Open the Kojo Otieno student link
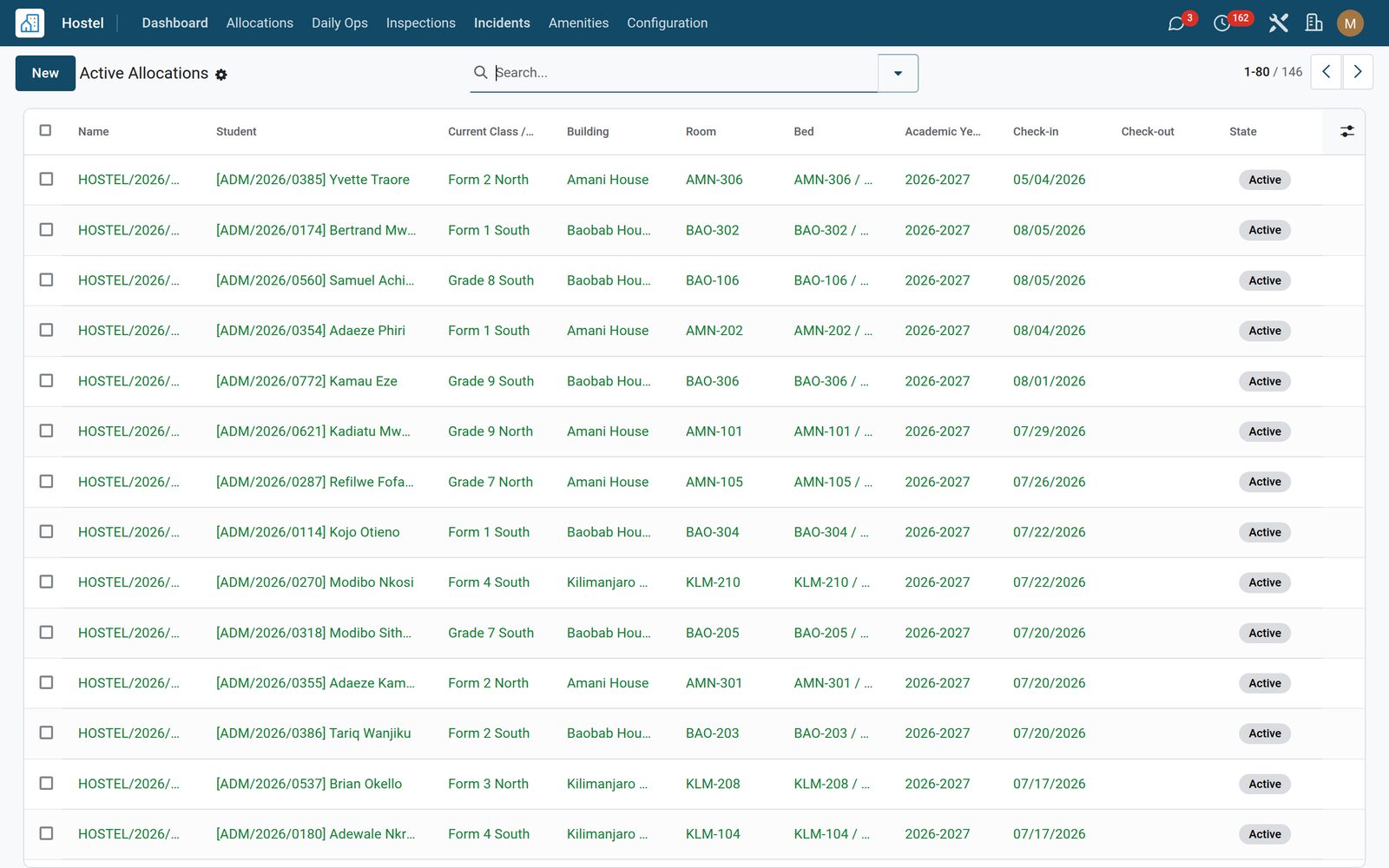Screen dimensions: 1389x868 click(x=307, y=532)
